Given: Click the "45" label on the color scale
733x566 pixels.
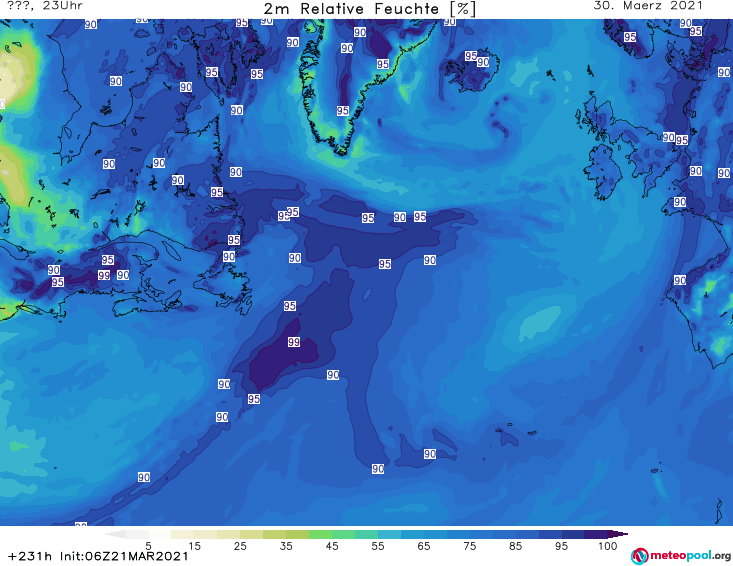Looking at the screenshot, I should click(x=332, y=546).
